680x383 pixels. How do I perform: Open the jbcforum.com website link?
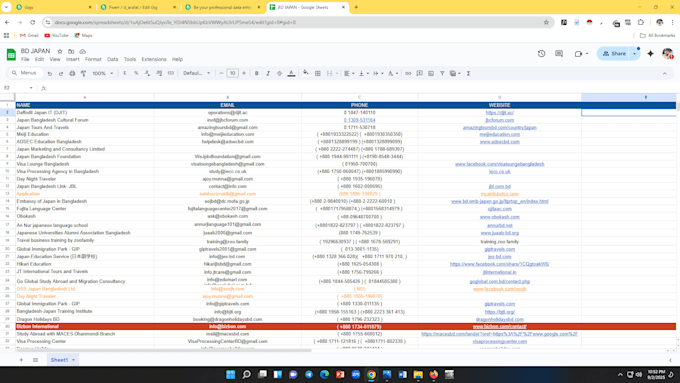point(500,120)
